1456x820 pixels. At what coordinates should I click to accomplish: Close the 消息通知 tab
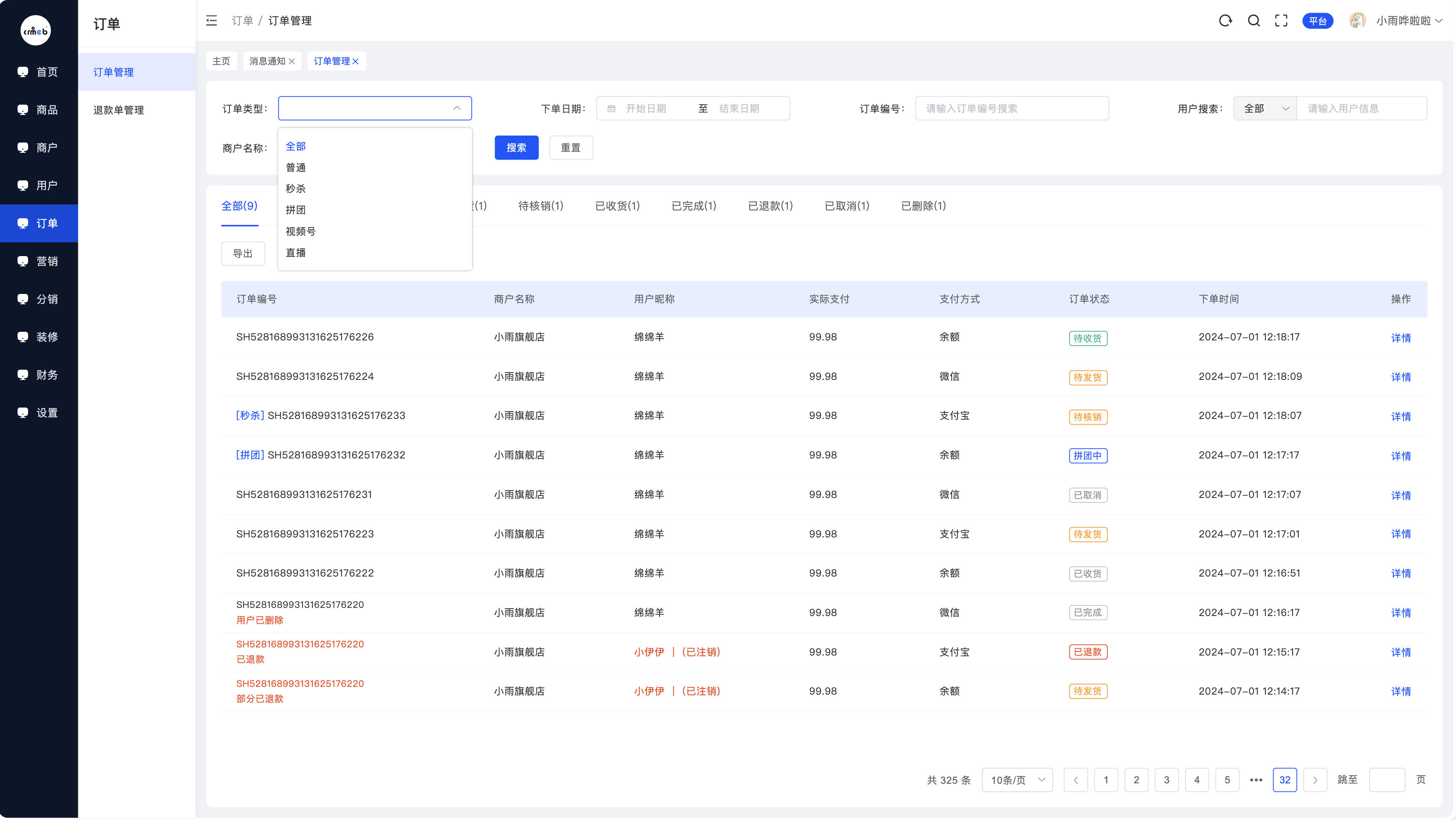[x=292, y=61]
